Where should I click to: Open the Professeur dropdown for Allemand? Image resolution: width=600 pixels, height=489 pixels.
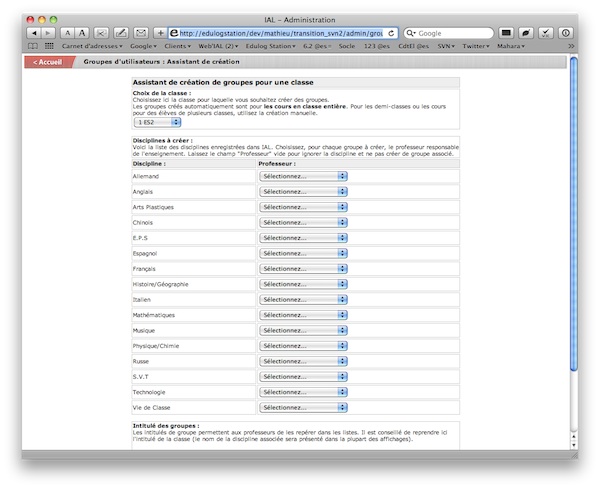coord(303,176)
